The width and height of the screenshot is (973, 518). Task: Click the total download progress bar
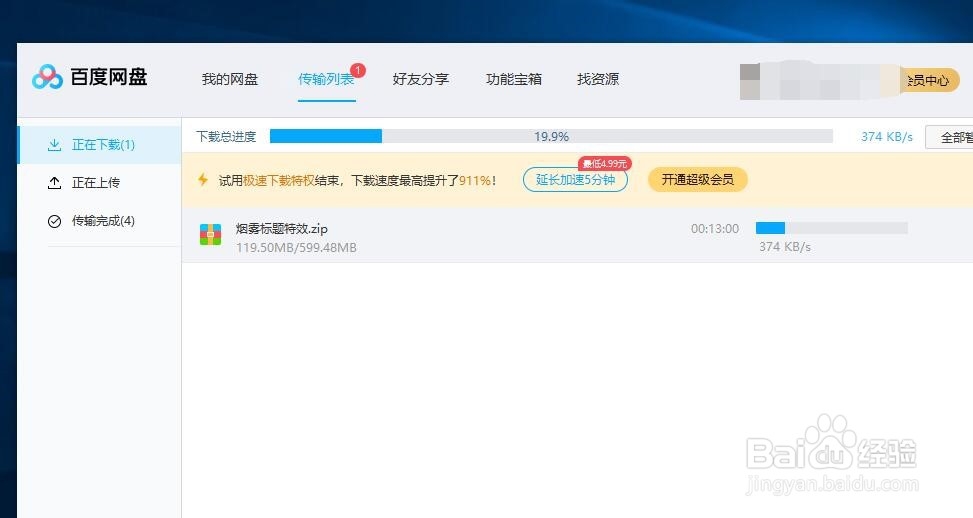(x=551, y=136)
